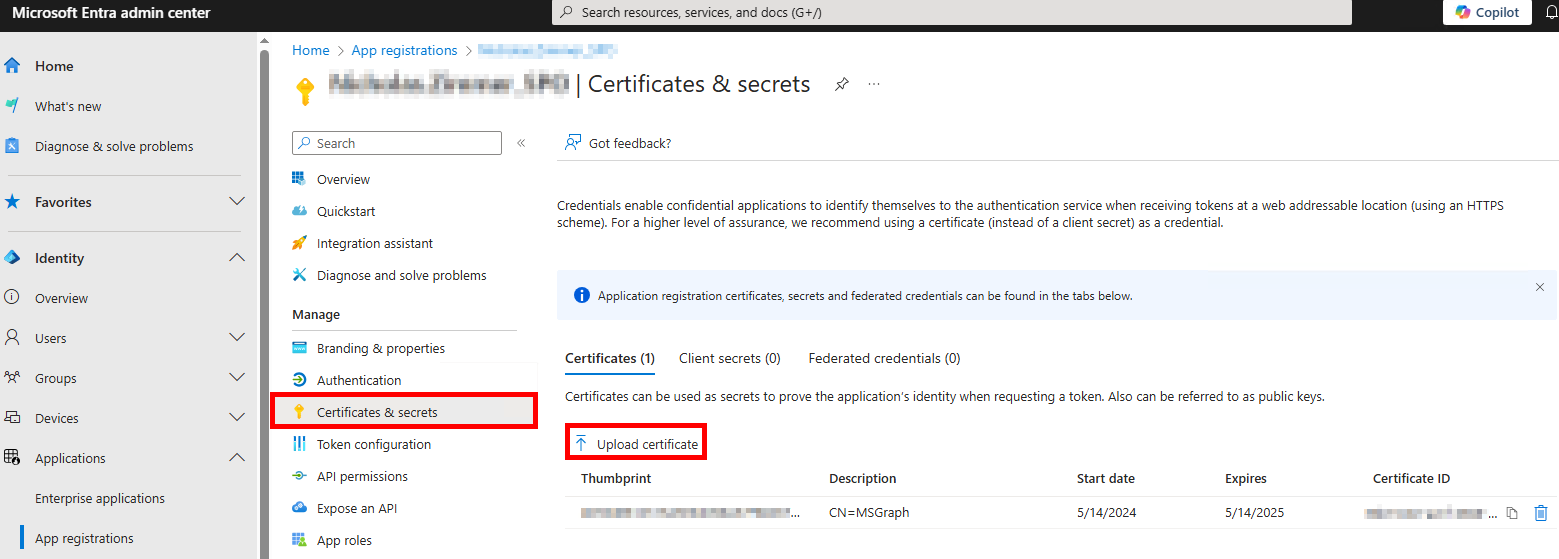Image resolution: width=1559 pixels, height=559 pixels.
Task: Open API permissions in the Manage menu
Action: (362, 476)
